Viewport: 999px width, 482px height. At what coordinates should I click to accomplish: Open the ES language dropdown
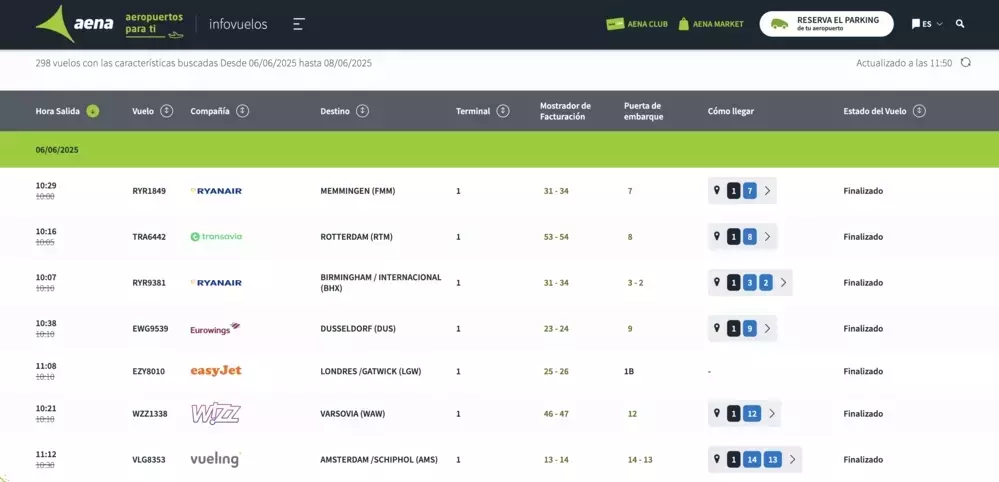(x=927, y=24)
